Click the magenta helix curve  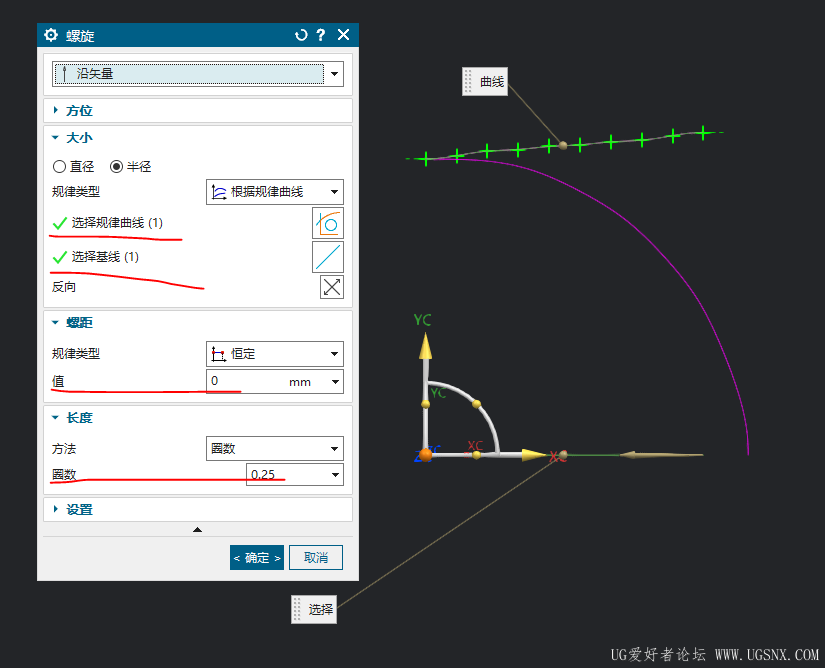coord(660,247)
